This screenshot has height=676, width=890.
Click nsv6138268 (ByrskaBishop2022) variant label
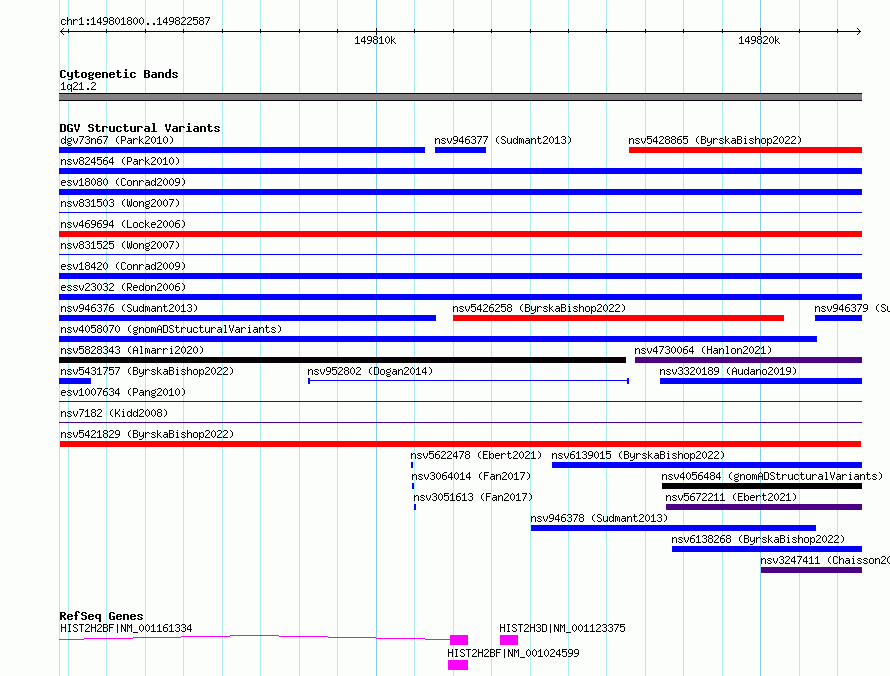(758, 539)
